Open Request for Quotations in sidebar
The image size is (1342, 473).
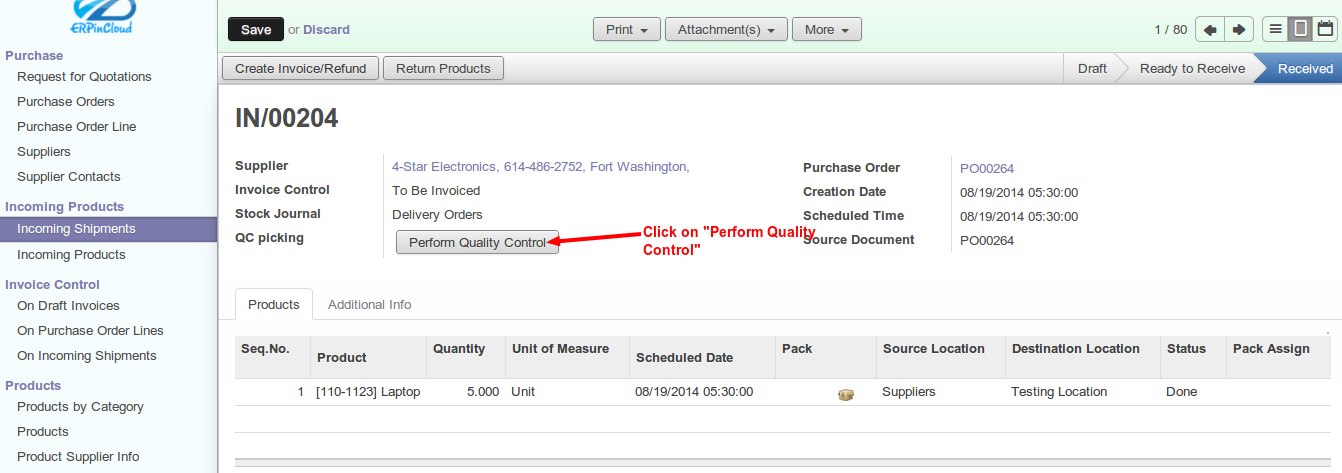tap(84, 76)
